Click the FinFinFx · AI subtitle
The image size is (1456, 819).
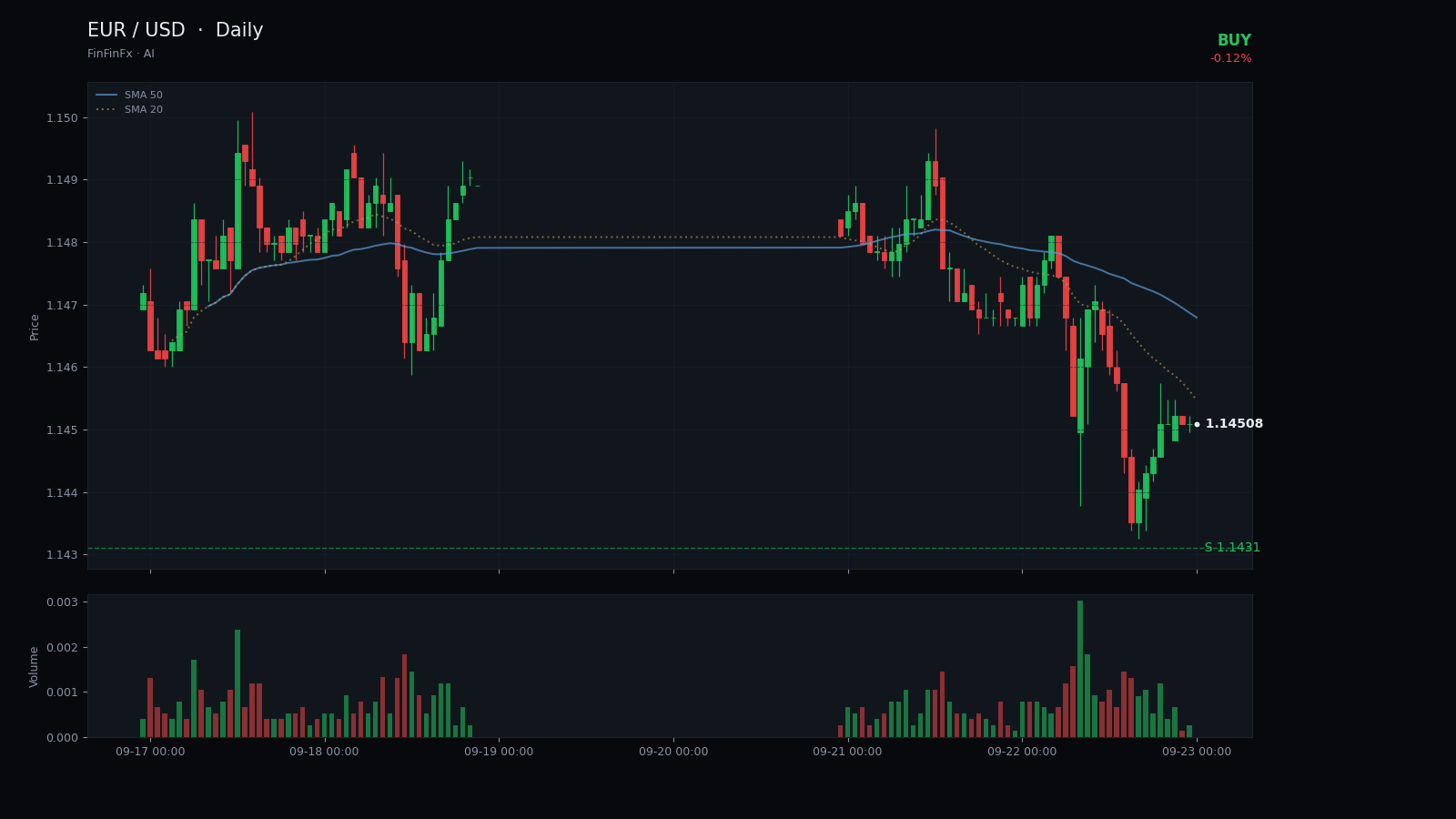[x=121, y=55]
